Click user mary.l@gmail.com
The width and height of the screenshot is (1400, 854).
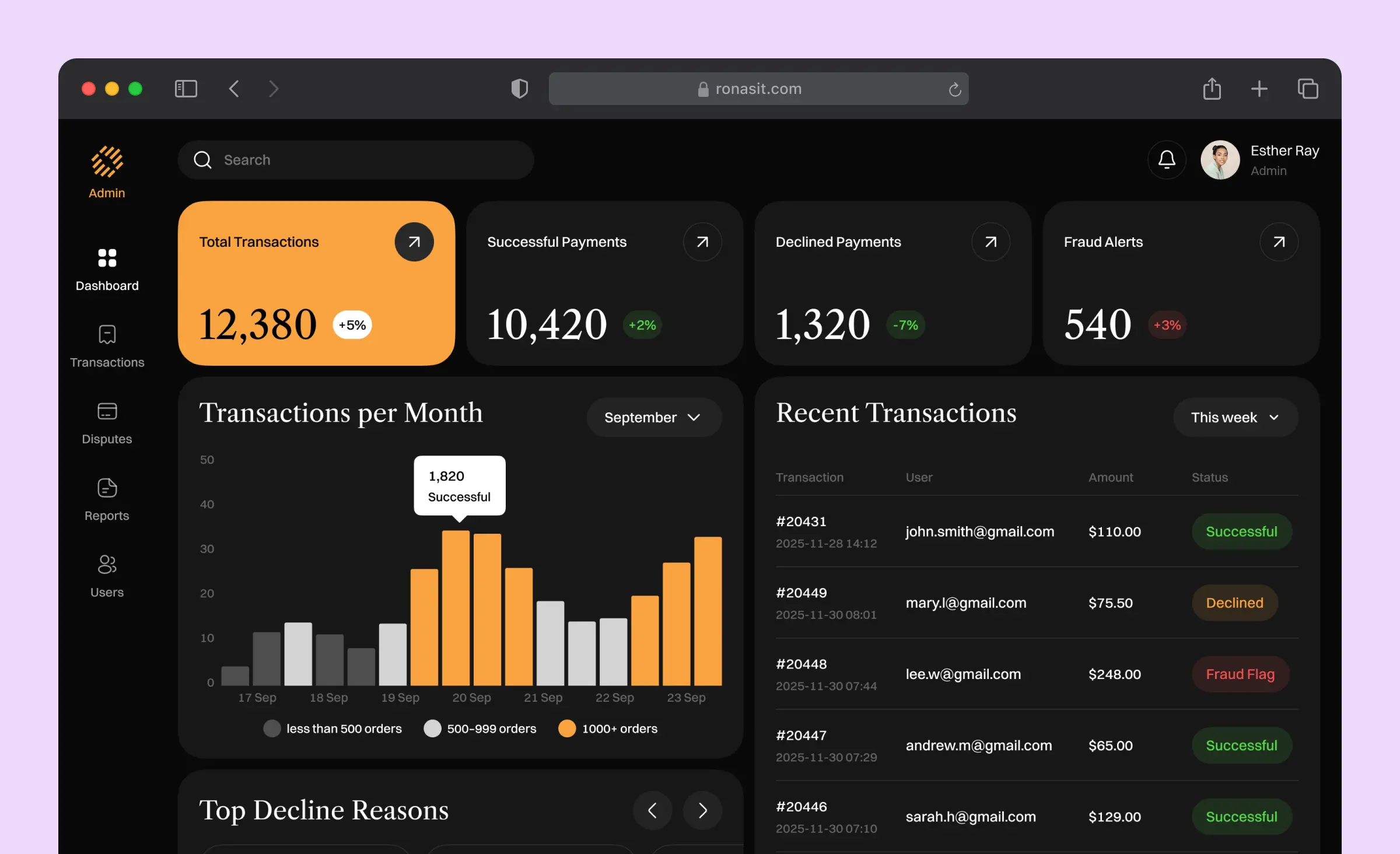click(x=966, y=603)
